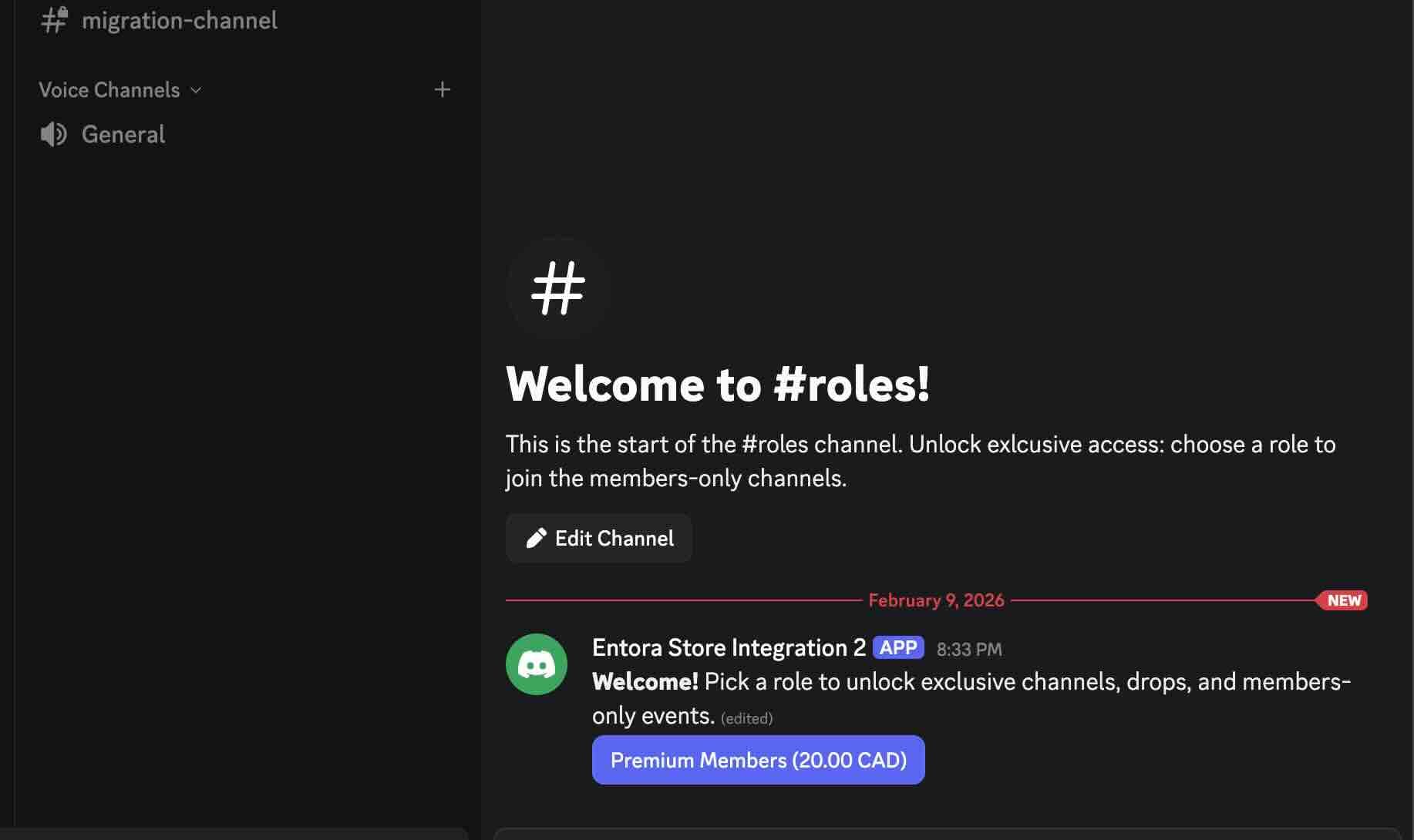Click the 8:33 PM message timestamp
Screen dimensions: 1414x840
(969, 649)
